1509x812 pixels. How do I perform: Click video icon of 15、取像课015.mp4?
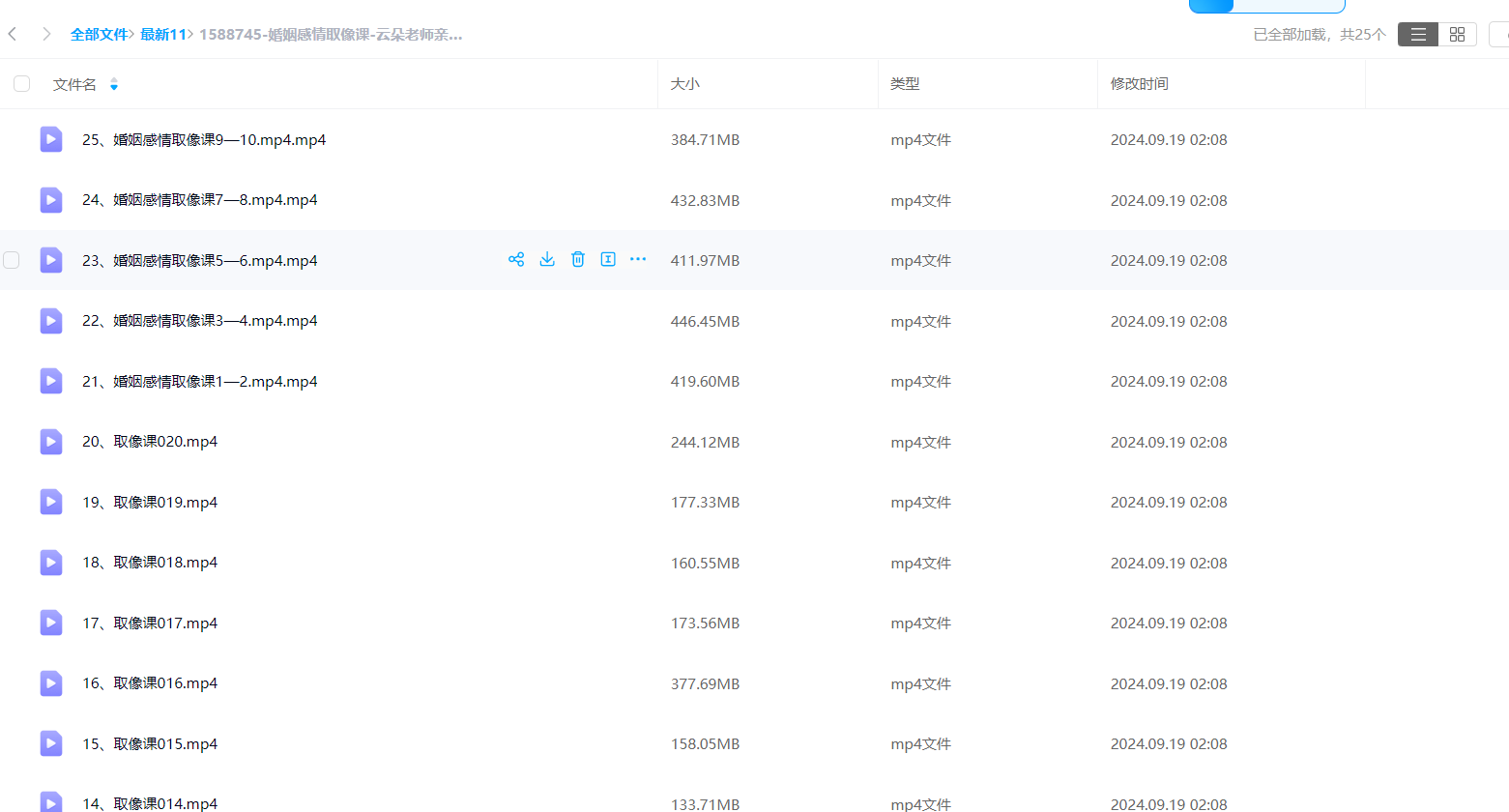pyautogui.click(x=51, y=743)
